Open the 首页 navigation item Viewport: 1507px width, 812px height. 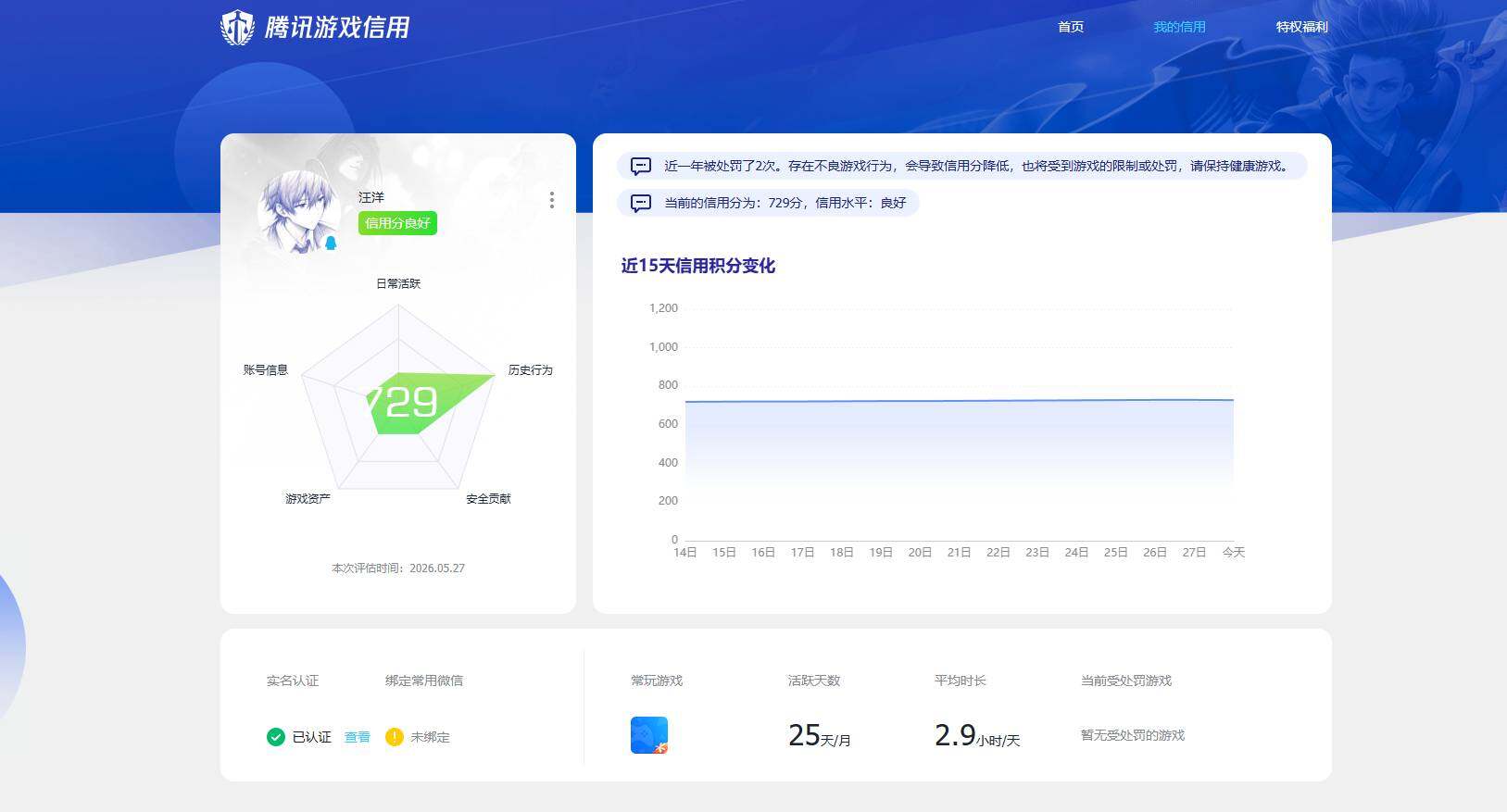1071,27
